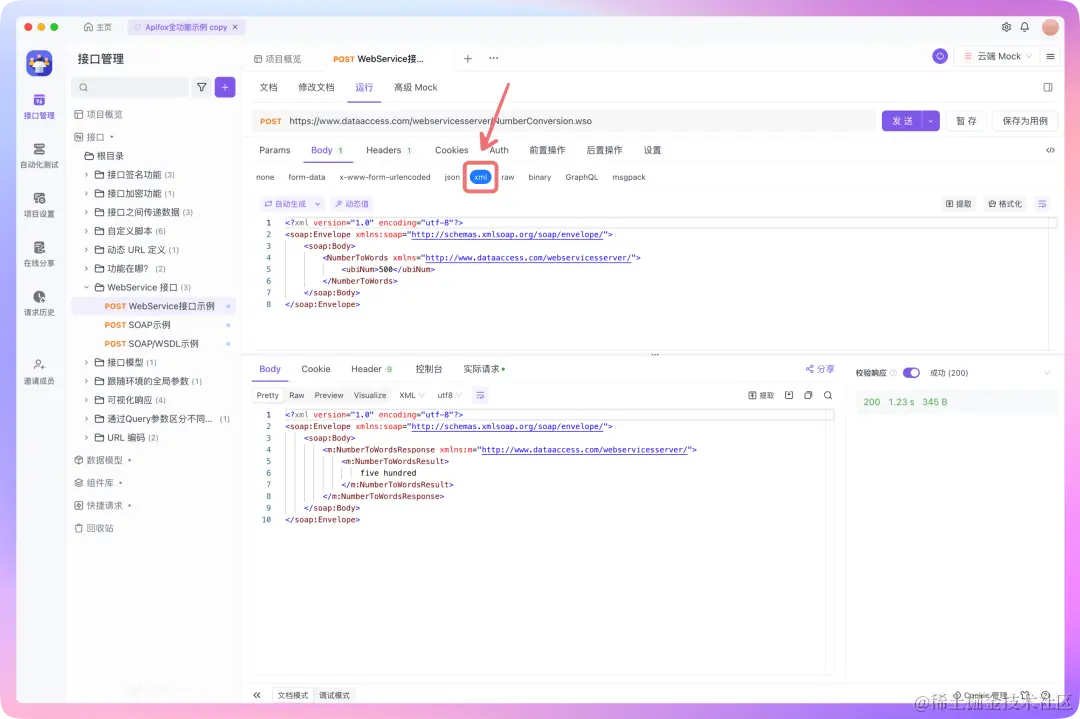
Task: Add a new tab with plus icon
Action: pyautogui.click(x=468, y=59)
